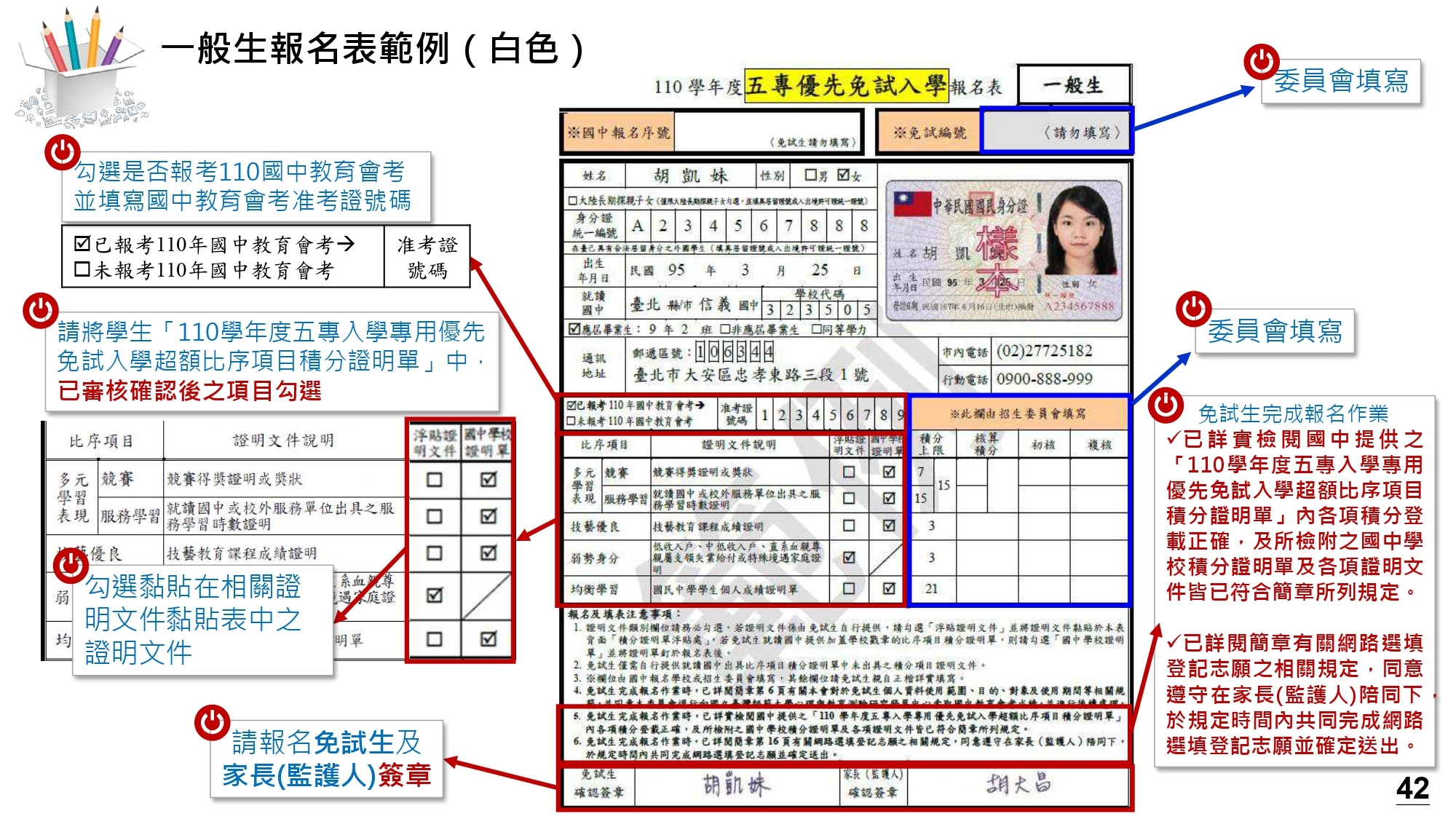The width and height of the screenshot is (1456, 819).
Task: Click the note 請報名免試生及家長(監護人)簽章
Action: pos(327,759)
